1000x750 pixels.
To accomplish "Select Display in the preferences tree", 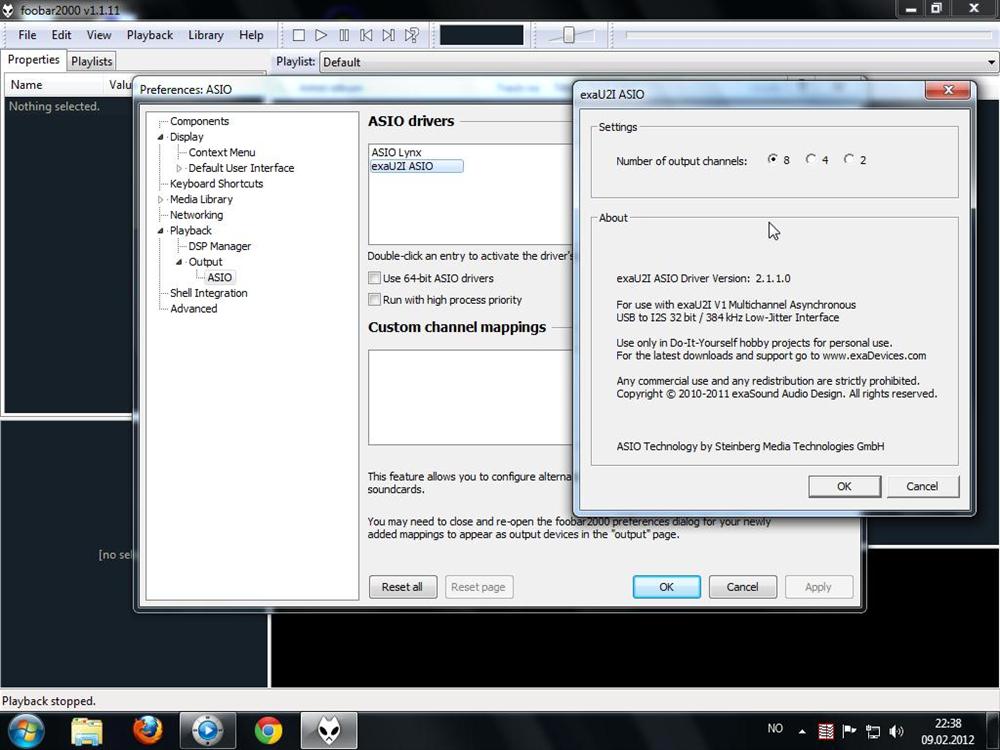I will tap(186, 136).
